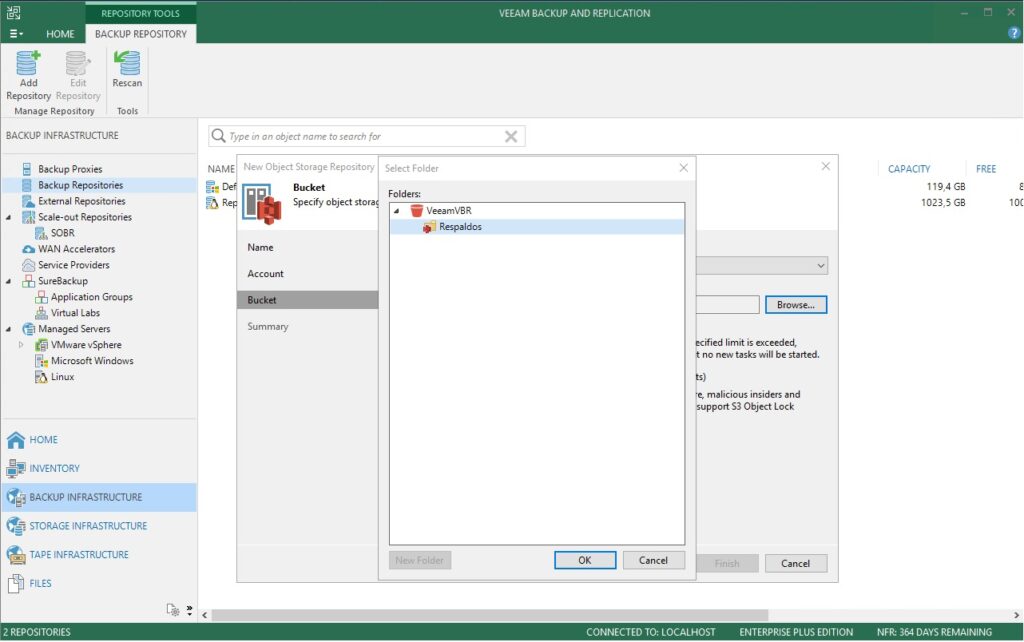1024x642 pixels.
Task: Click the Files view icon
Action: tap(16, 583)
